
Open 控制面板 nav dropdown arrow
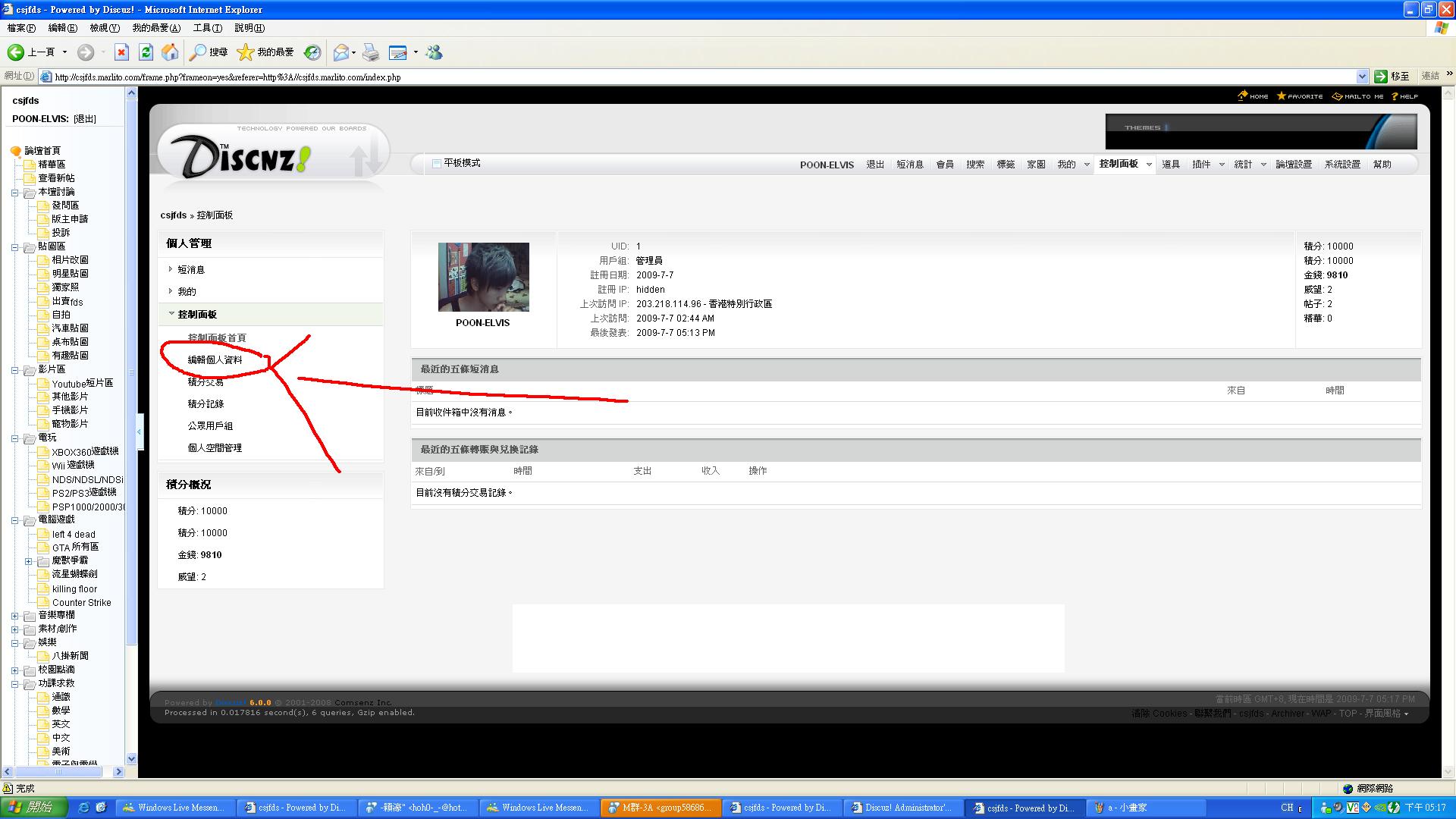tap(1149, 165)
